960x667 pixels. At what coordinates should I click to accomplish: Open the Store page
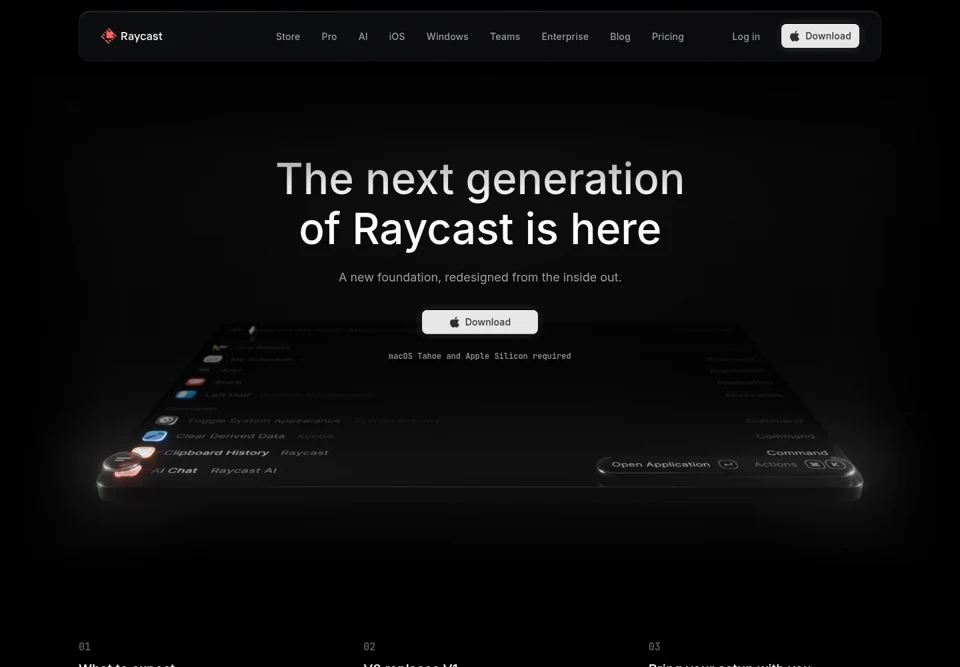[288, 37]
